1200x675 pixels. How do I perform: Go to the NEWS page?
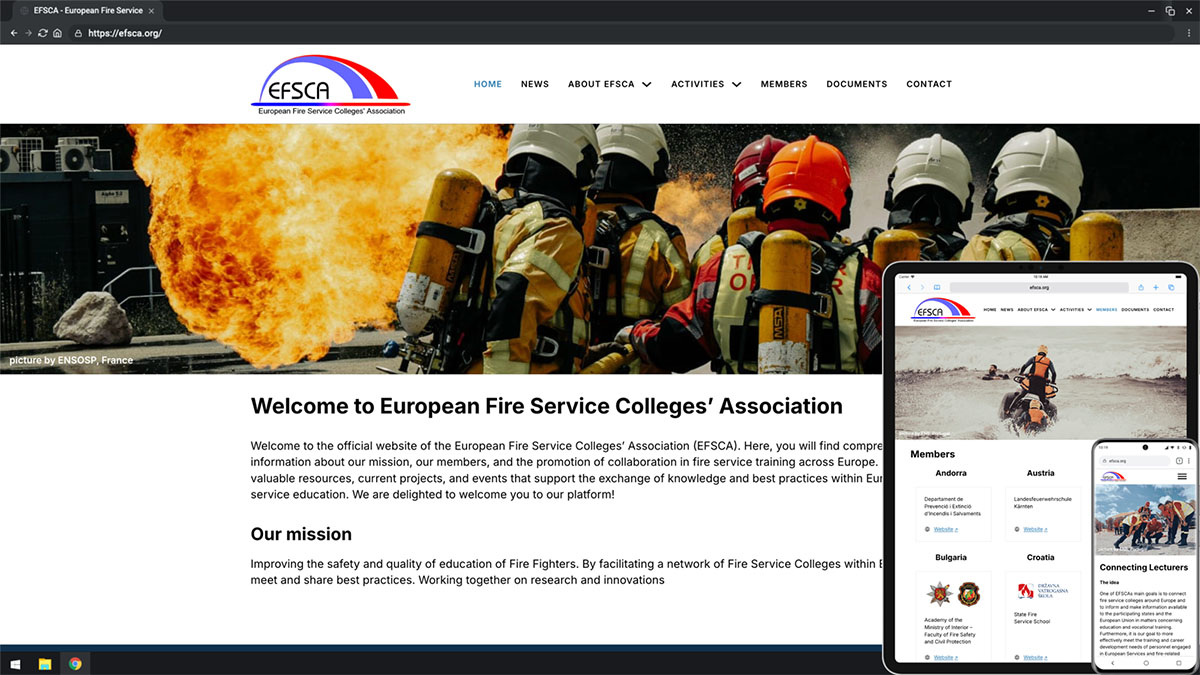[x=535, y=84]
